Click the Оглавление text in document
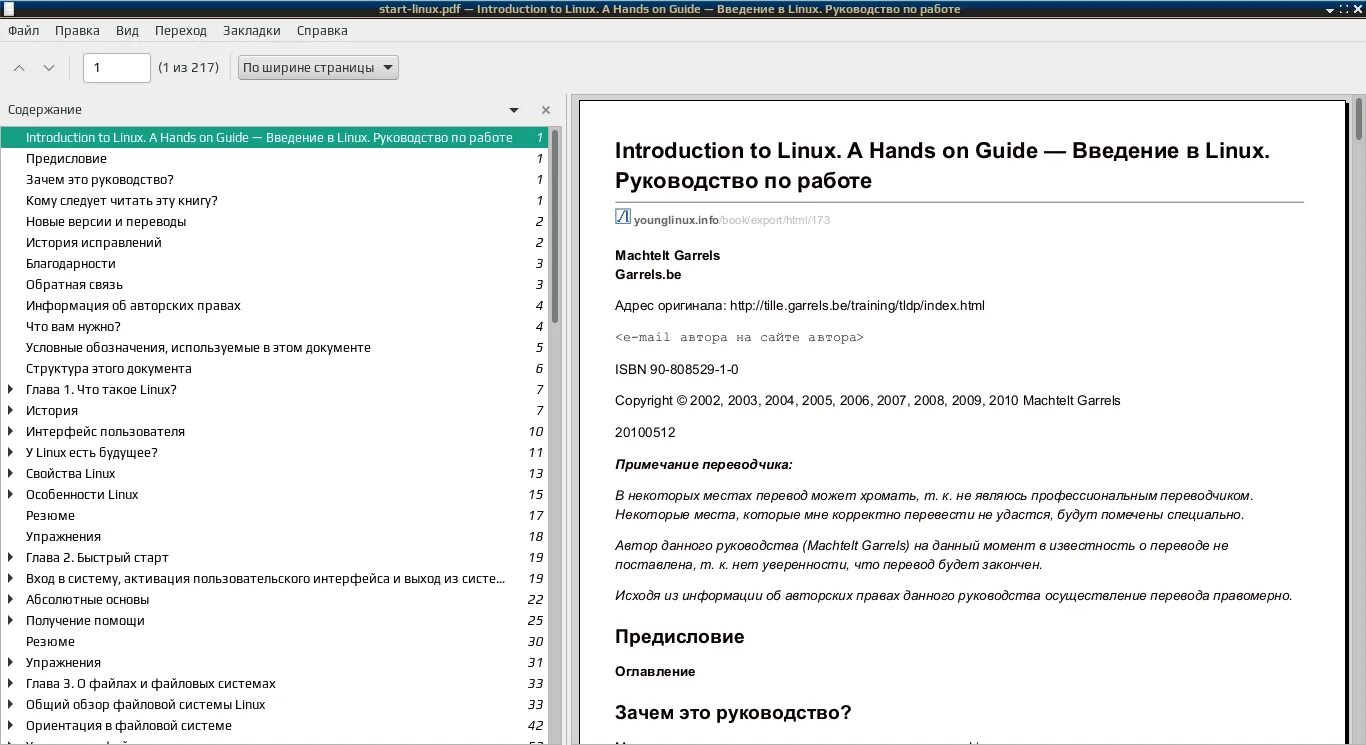Screen dimensions: 1366x745 point(655,672)
